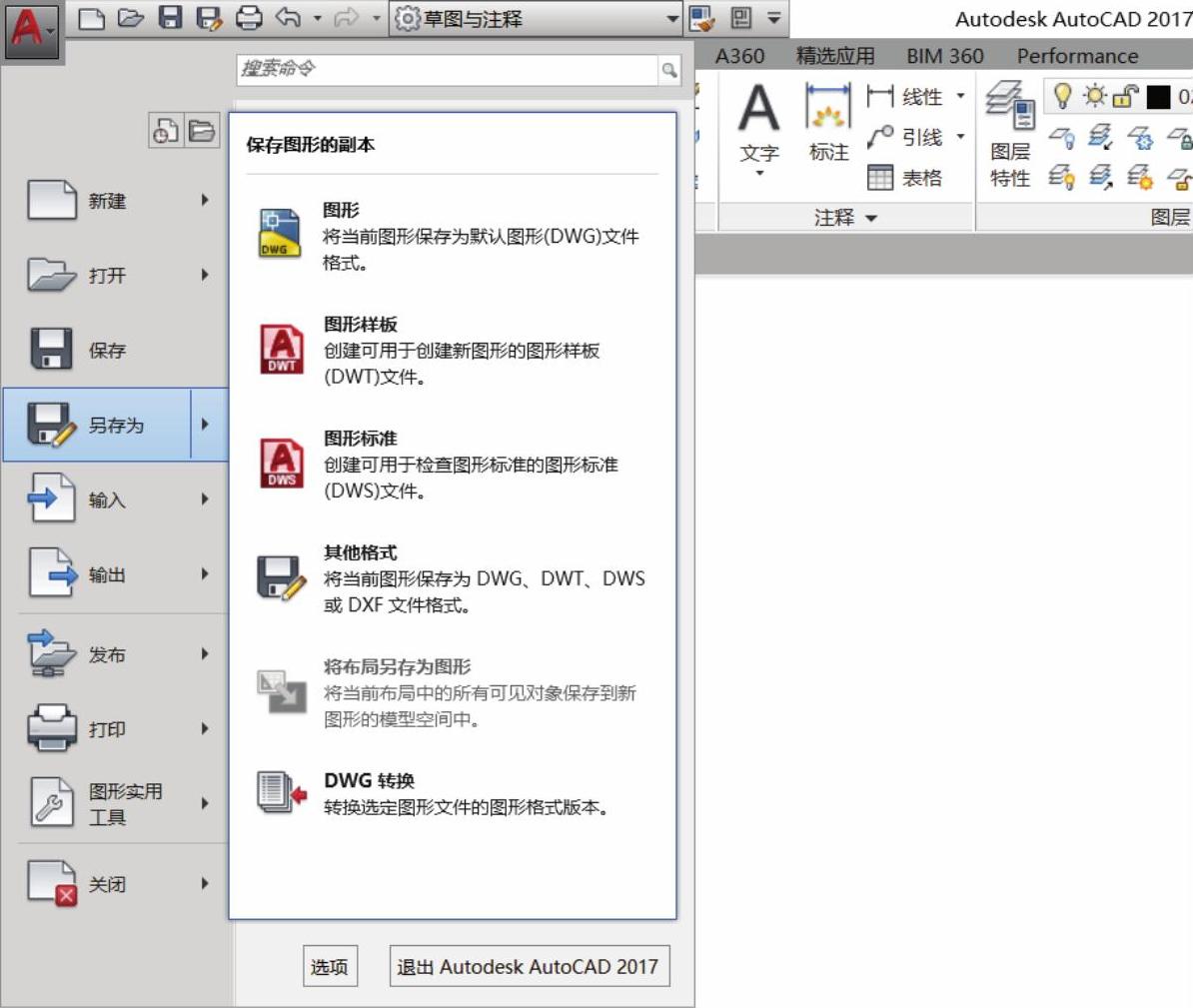The width and height of the screenshot is (1193, 1008).
Task: Click the floppy disk save icon in quick access toolbar
Action: coord(171,18)
